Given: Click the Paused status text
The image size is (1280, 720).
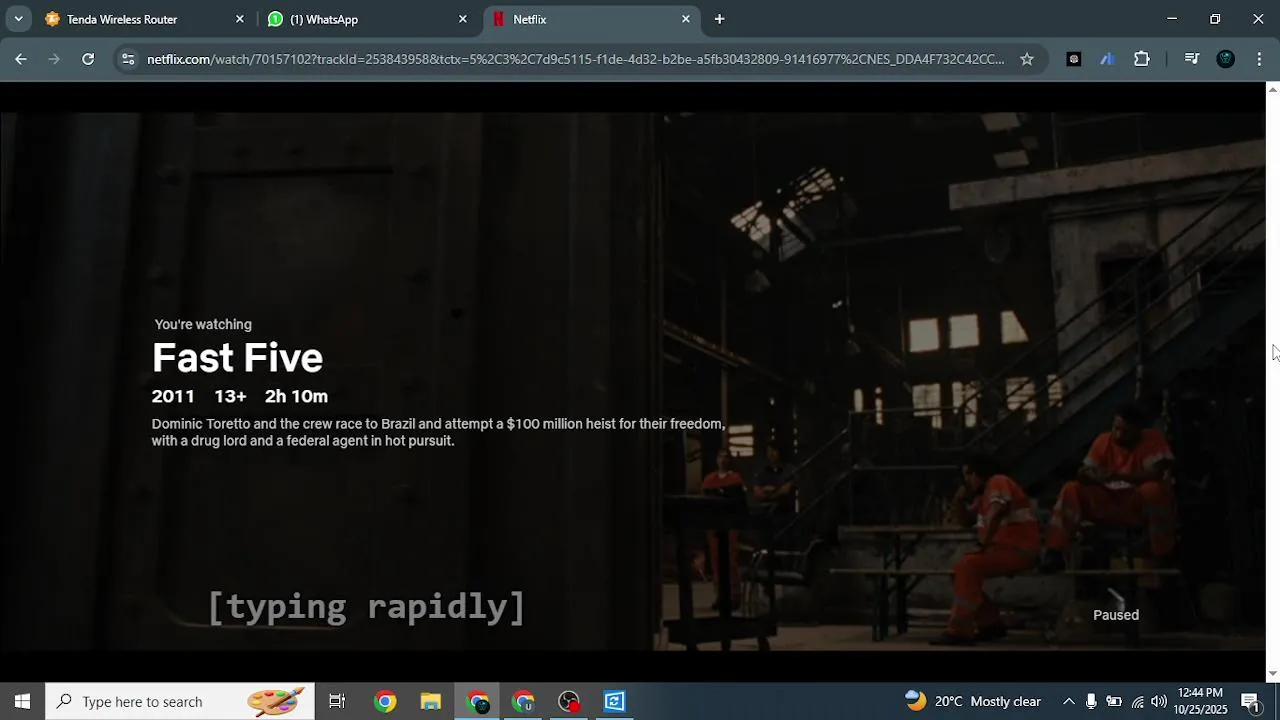Looking at the screenshot, I should pyautogui.click(x=1116, y=615).
